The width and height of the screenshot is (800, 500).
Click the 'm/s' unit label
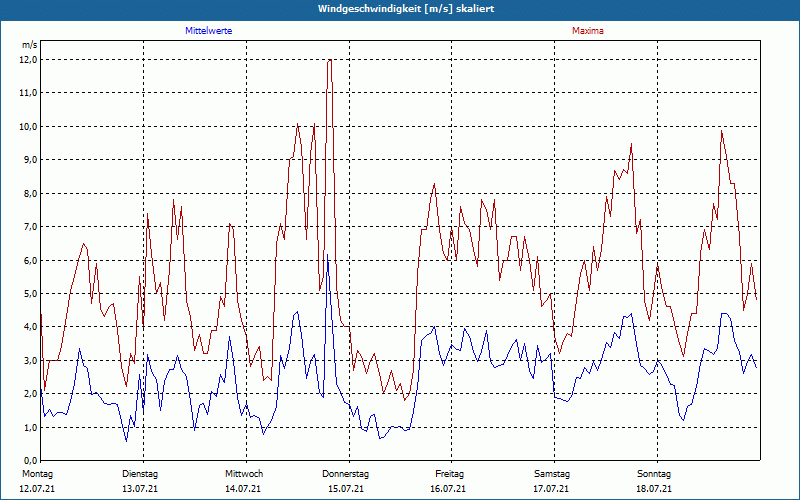tap(30, 45)
